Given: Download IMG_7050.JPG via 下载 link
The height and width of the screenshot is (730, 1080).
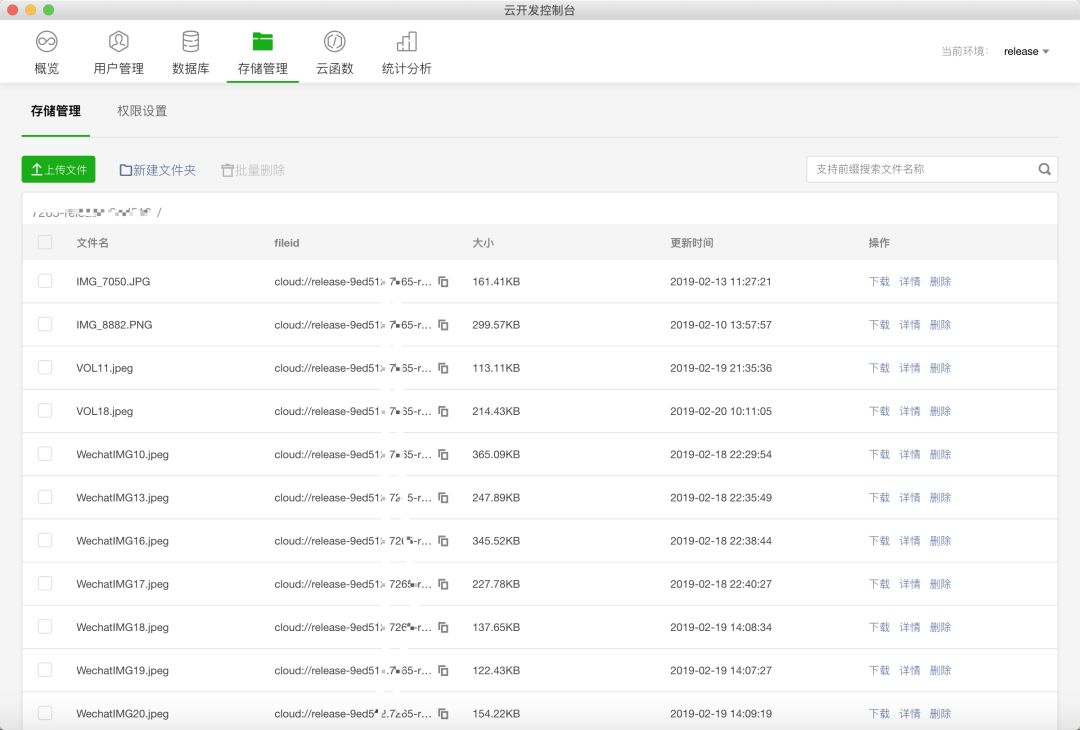Looking at the screenshot, I should pos(879,282).
